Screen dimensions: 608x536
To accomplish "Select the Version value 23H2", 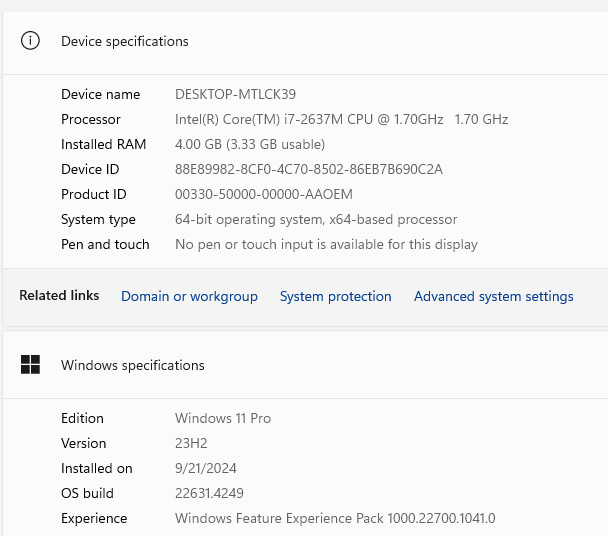I will click(191, 443).
